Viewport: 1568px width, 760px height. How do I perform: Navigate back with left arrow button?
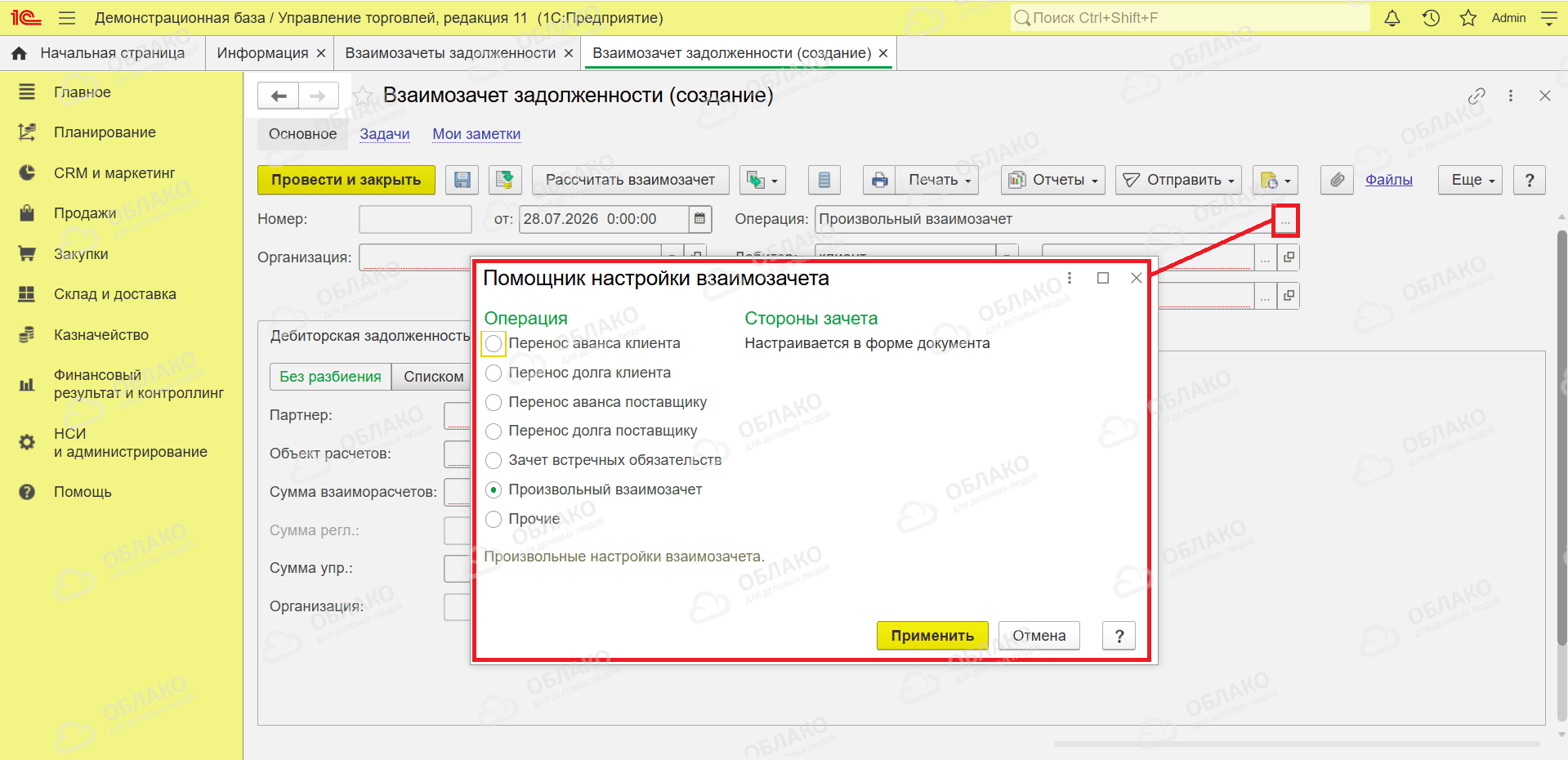point(279,96)
